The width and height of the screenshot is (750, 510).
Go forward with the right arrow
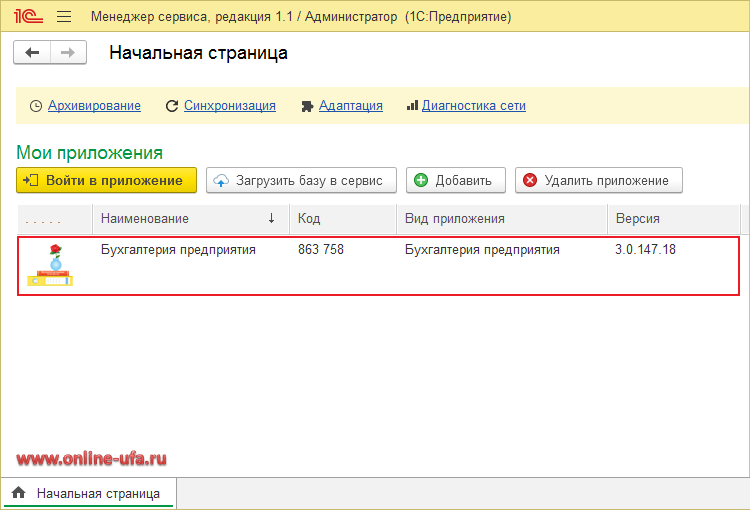[68, 53]
